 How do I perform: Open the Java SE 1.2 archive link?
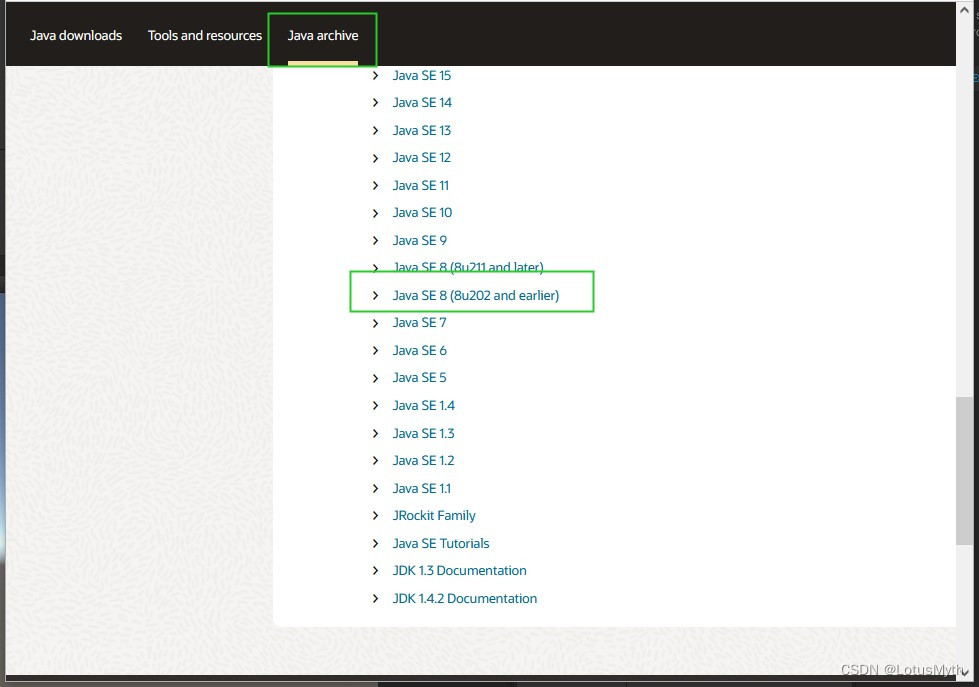[423, 460]
